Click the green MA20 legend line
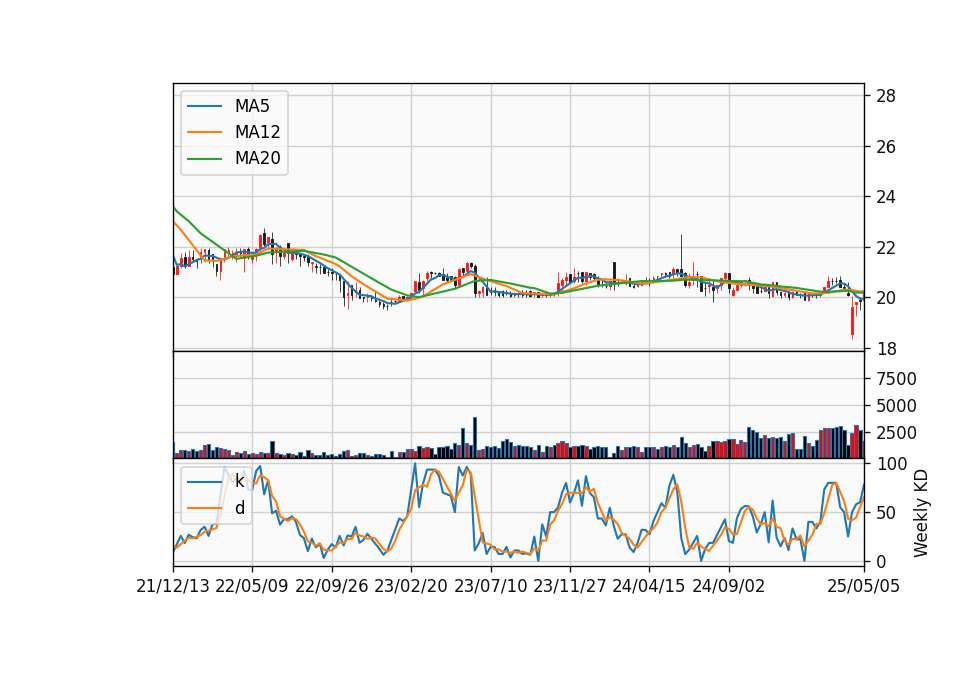The width and height of the screenshot is (960, 690). (204, 159)
